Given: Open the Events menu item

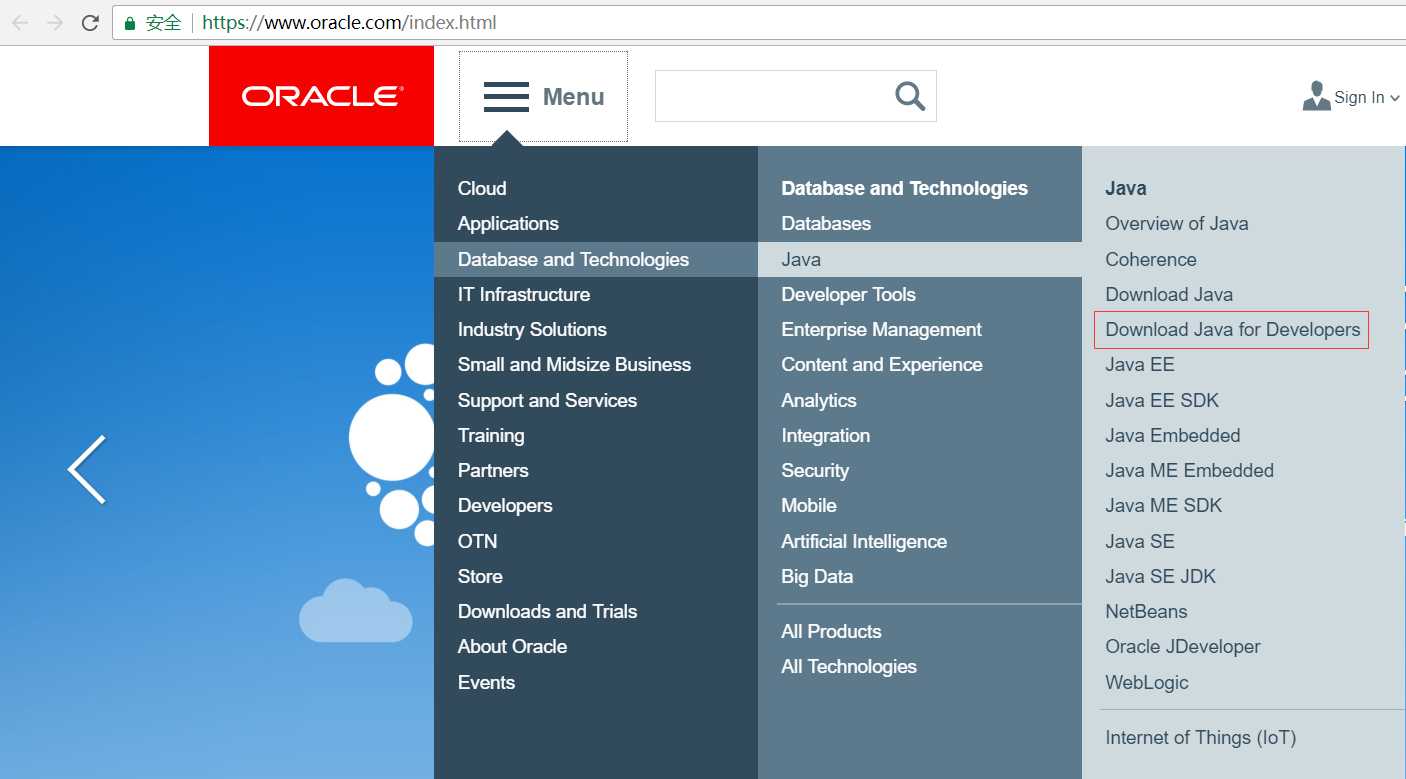Looking at the screenshot, I should tap(486, 682).
